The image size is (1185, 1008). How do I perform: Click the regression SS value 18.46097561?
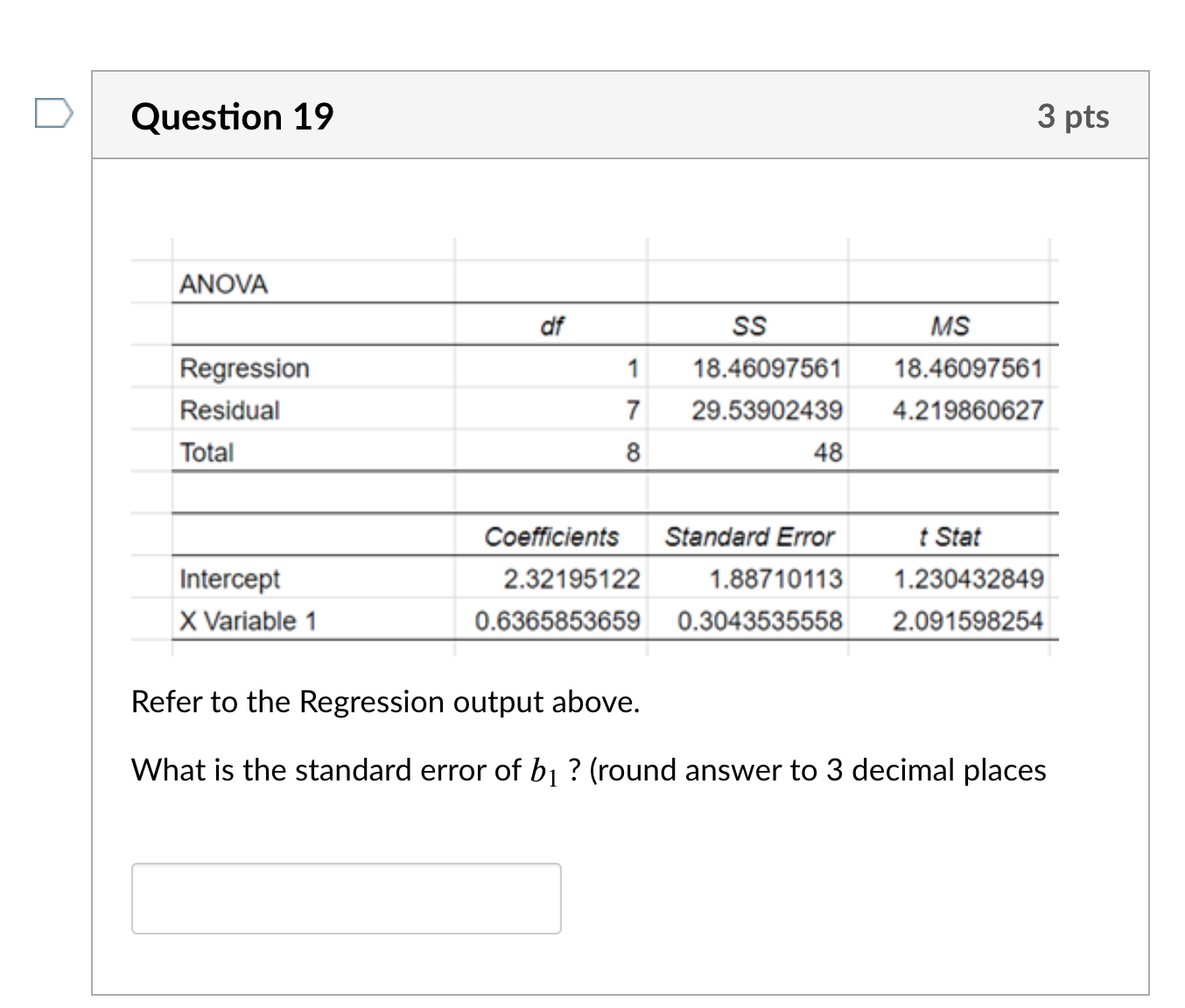tap(768, 367)
